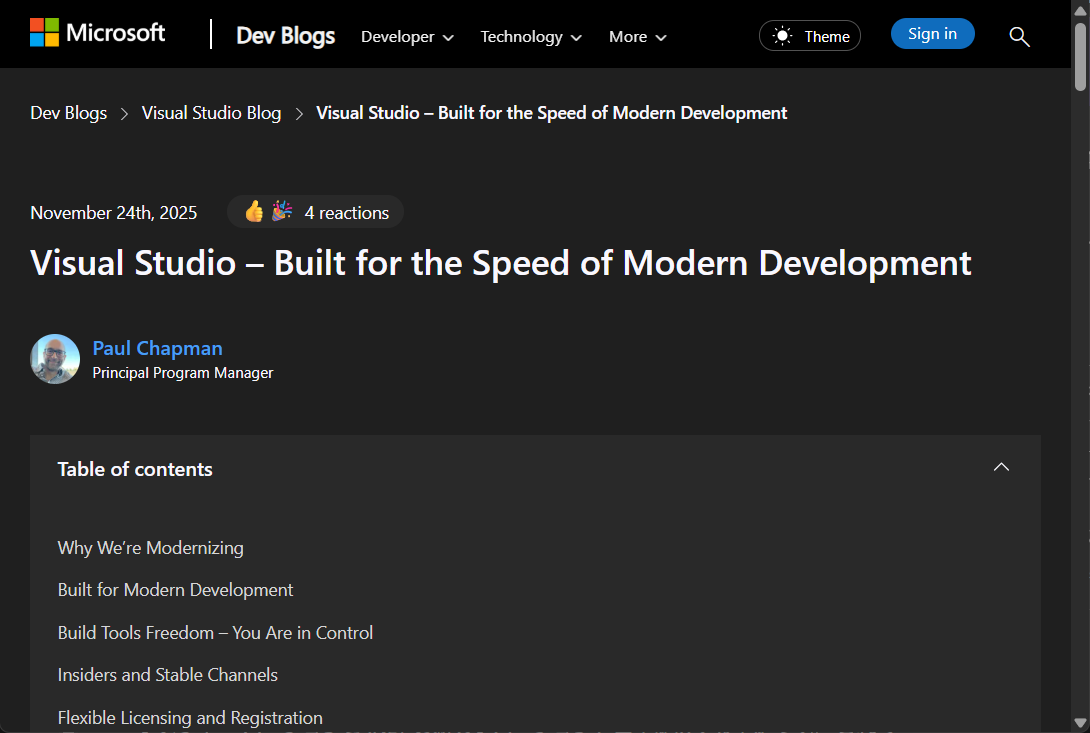Click the up-arrow chevron on Table of contents

[x=1001, y=467]
